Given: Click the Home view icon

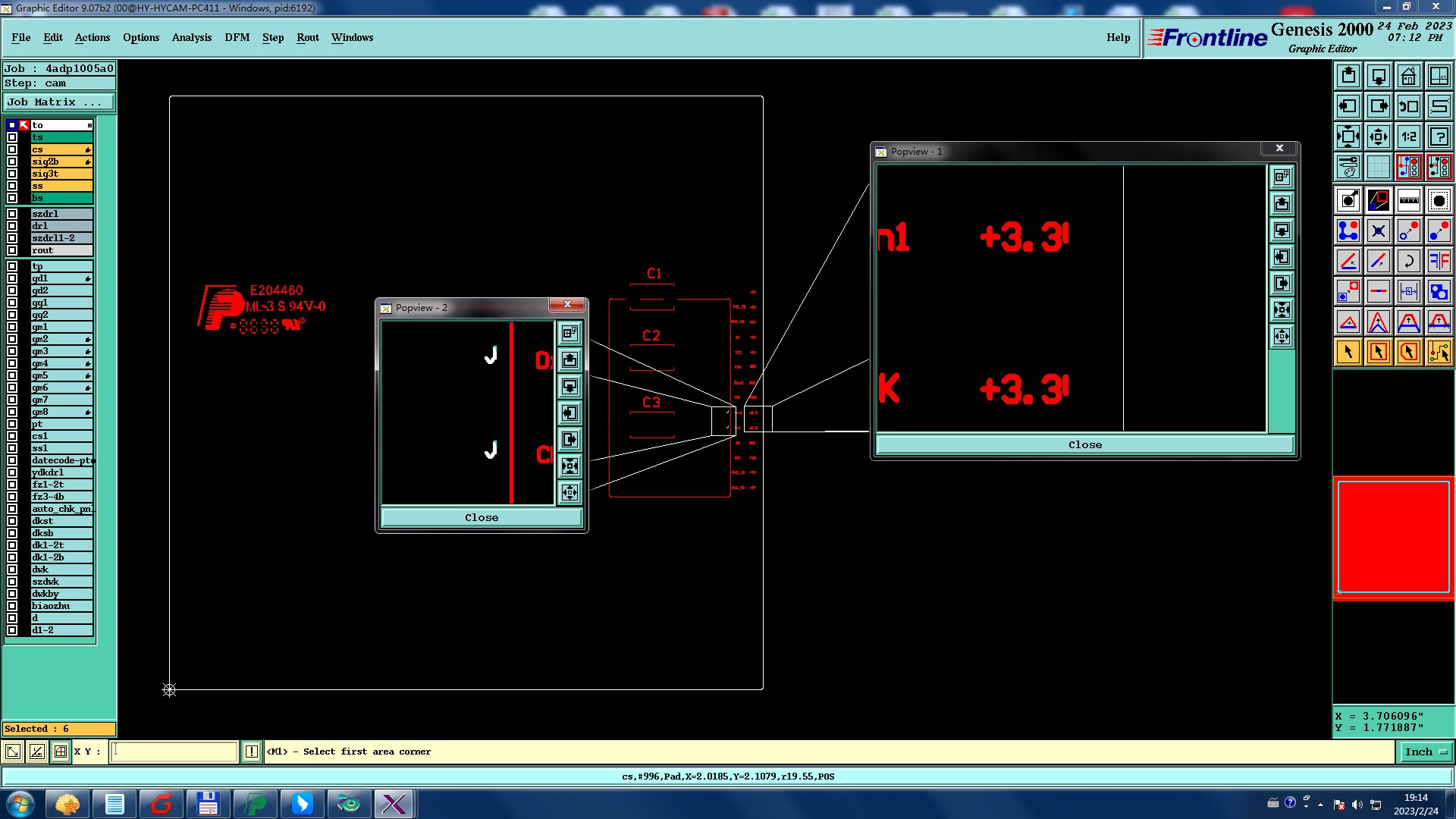Looking at the screenshot, I should [x=1408, y=76].
